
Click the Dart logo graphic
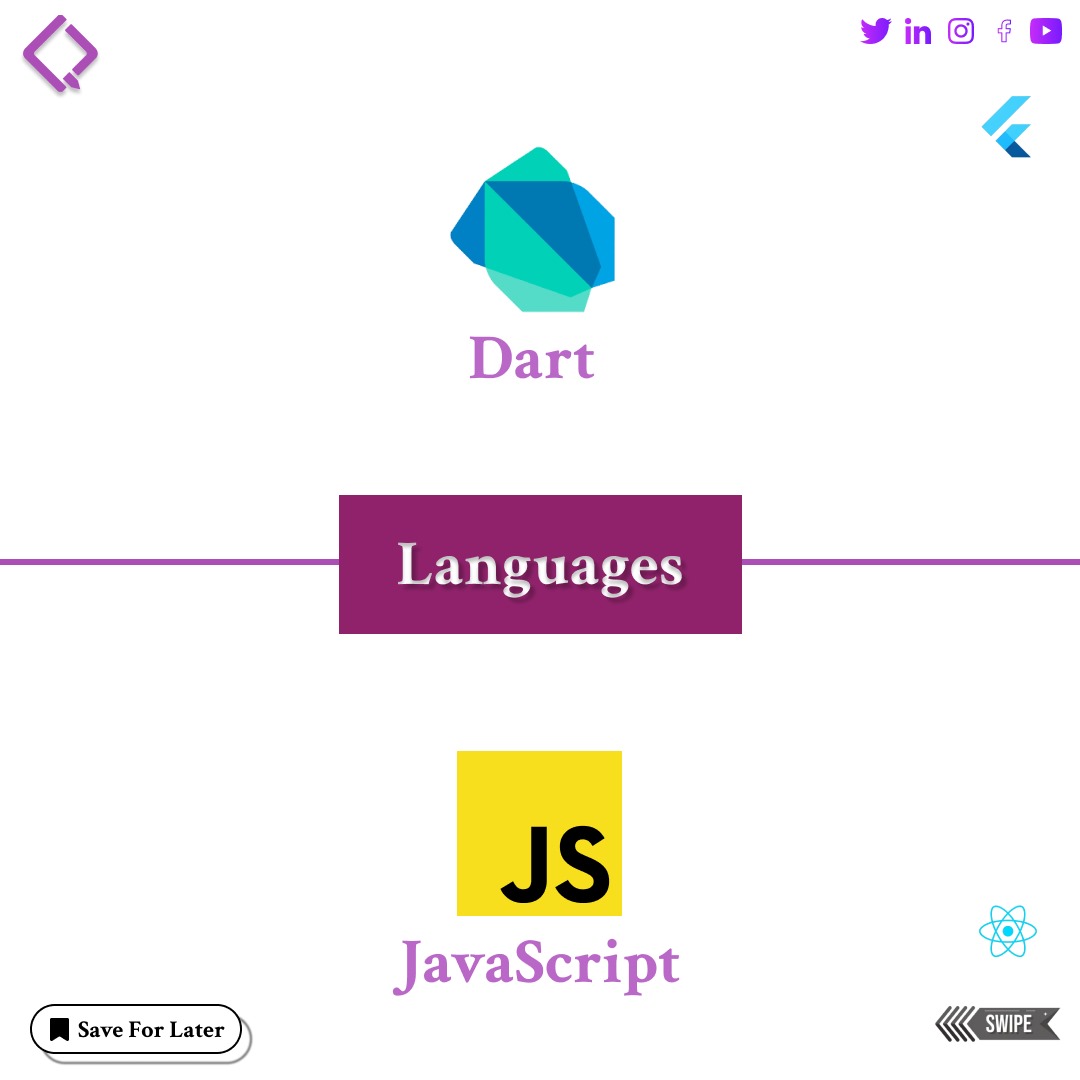[x=532, y=229]
